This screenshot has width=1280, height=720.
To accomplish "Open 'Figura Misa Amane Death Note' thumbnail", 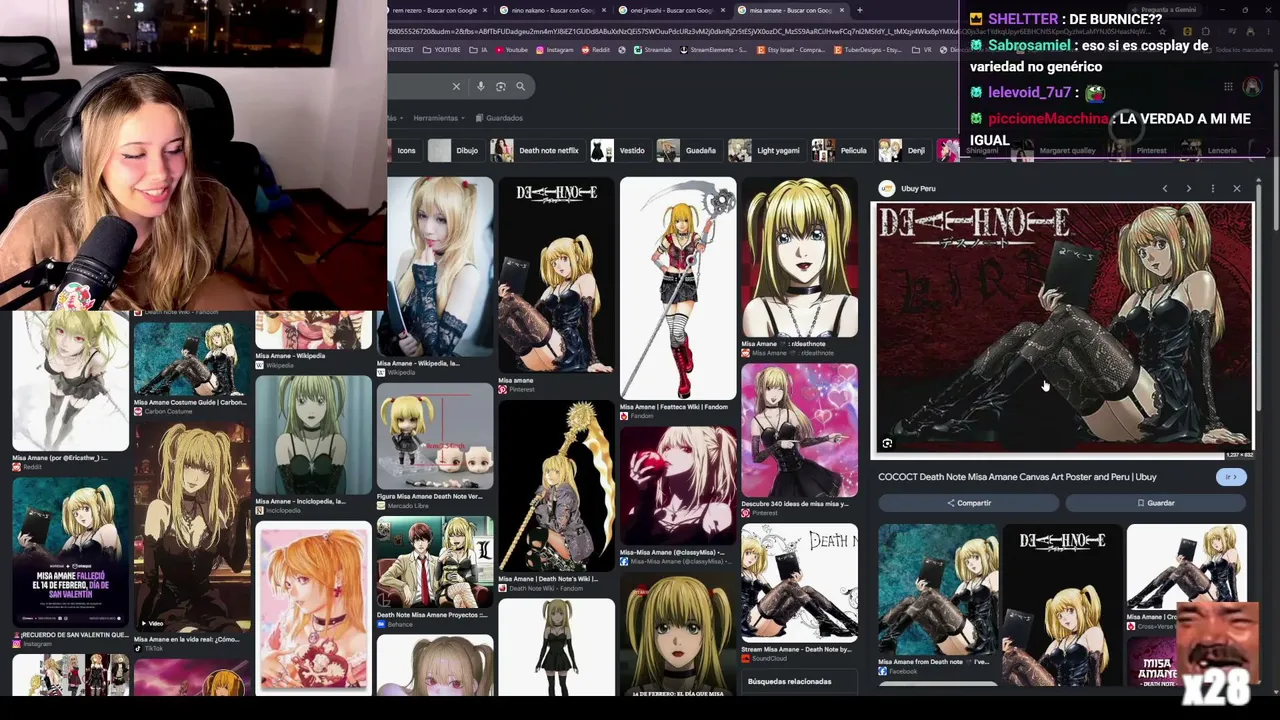I will point(435,436).
